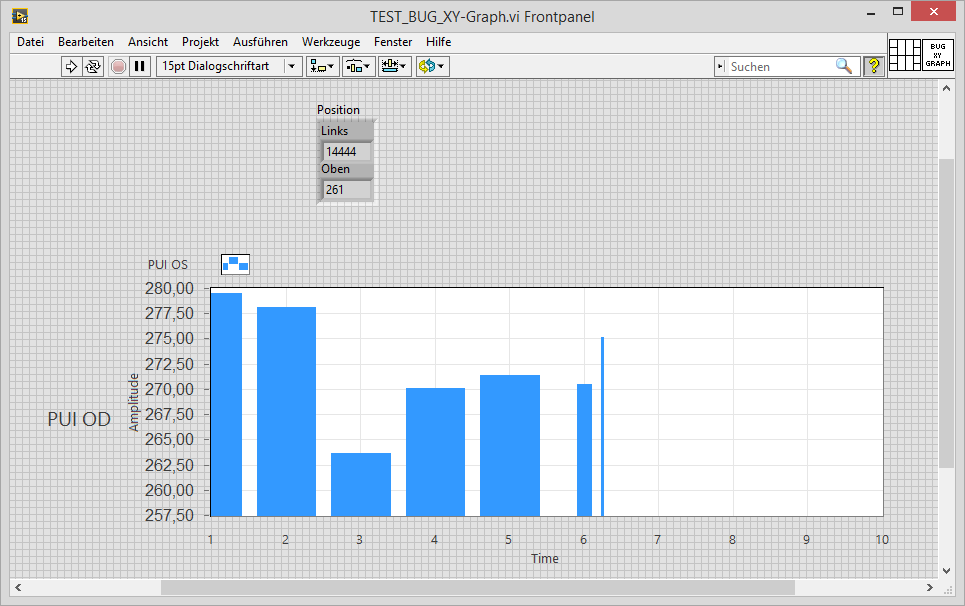
Task: Click the PUI OD label
Action: tap(79, 419)
